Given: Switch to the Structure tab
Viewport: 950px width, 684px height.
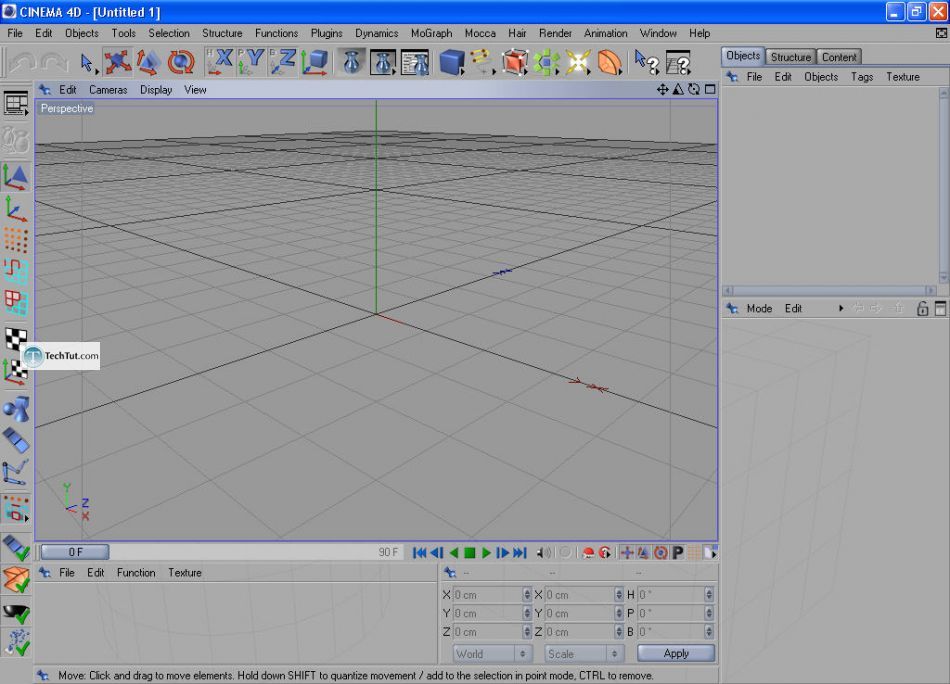Looking at the screenshot, I should tap(791, 57).
